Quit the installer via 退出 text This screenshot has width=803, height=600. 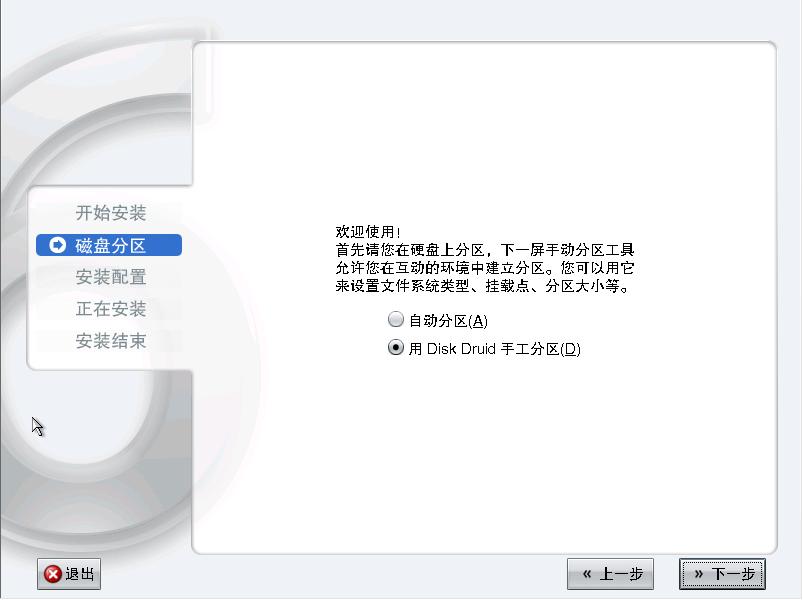click(80, 574)
